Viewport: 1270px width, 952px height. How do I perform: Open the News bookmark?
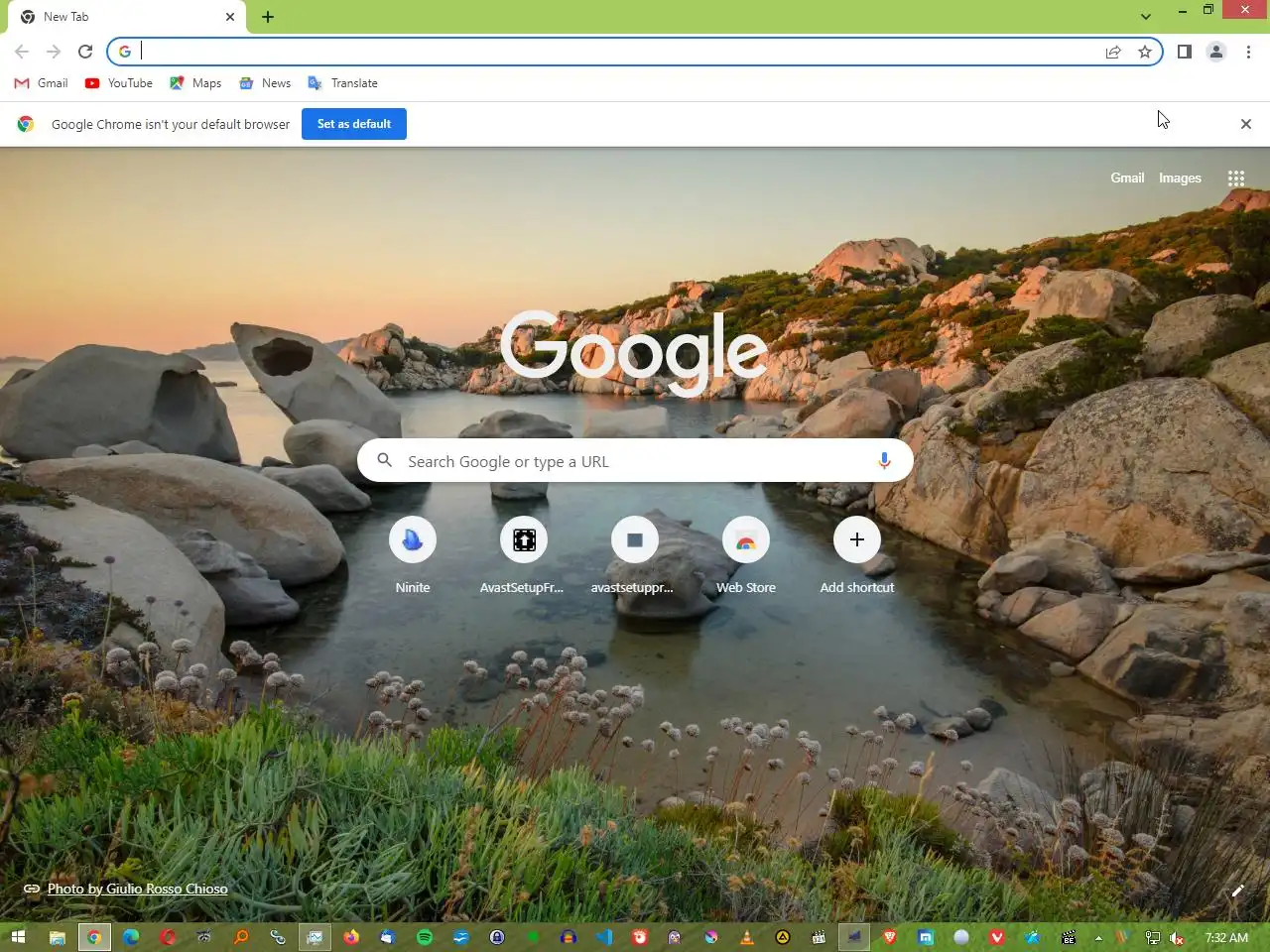click(265, 83)
